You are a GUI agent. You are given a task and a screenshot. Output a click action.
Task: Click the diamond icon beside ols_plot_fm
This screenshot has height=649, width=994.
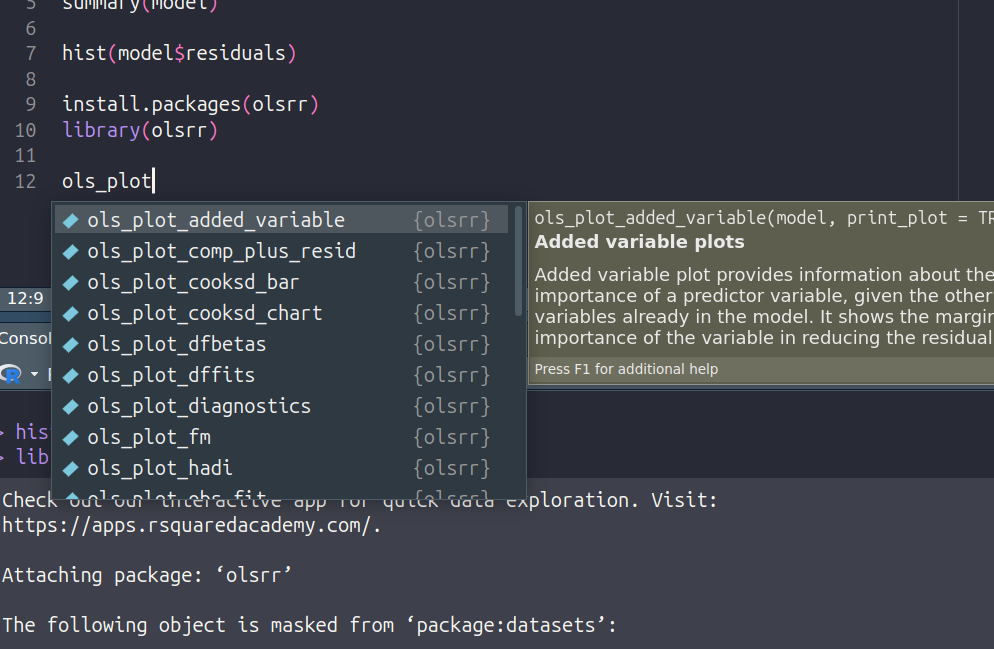(x=71, y=437)
